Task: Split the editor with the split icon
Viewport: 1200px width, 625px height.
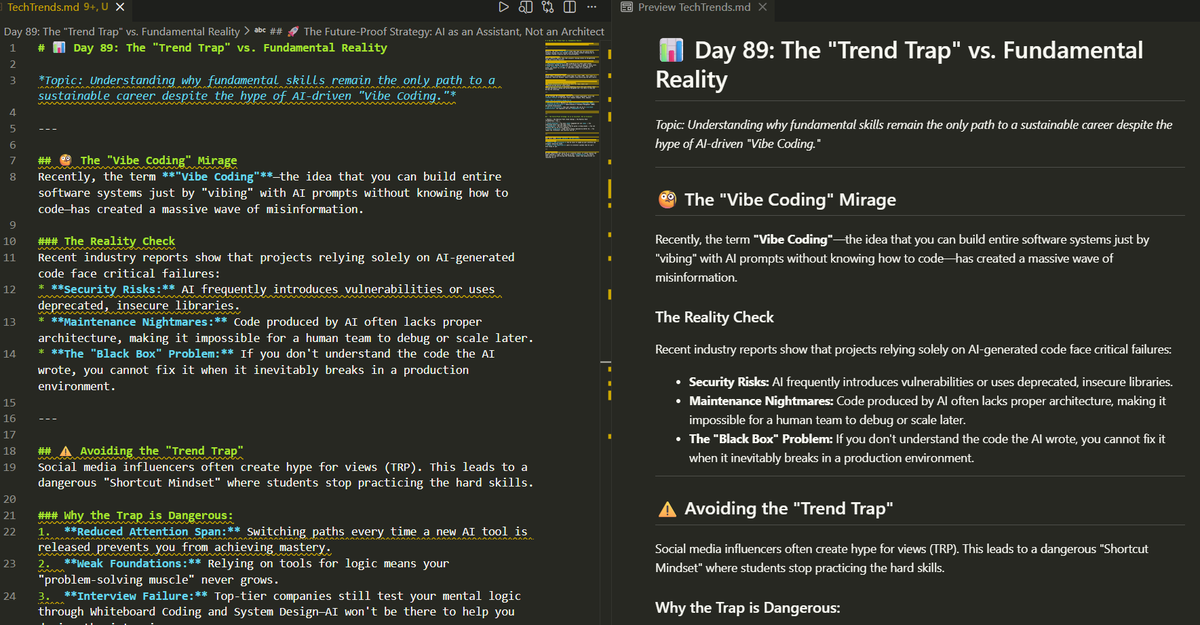Action: [570, 7]
